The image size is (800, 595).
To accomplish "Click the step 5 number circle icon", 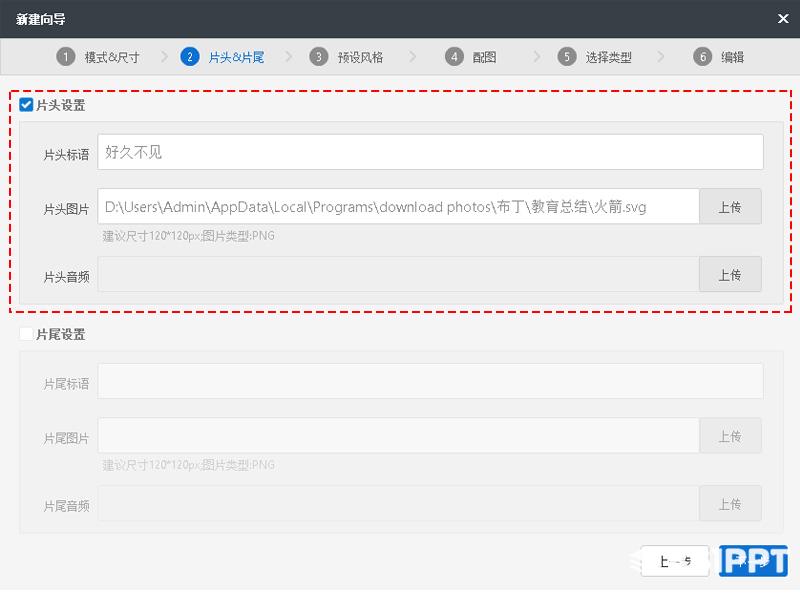I will pyautogui.click(x=566, y=57).
